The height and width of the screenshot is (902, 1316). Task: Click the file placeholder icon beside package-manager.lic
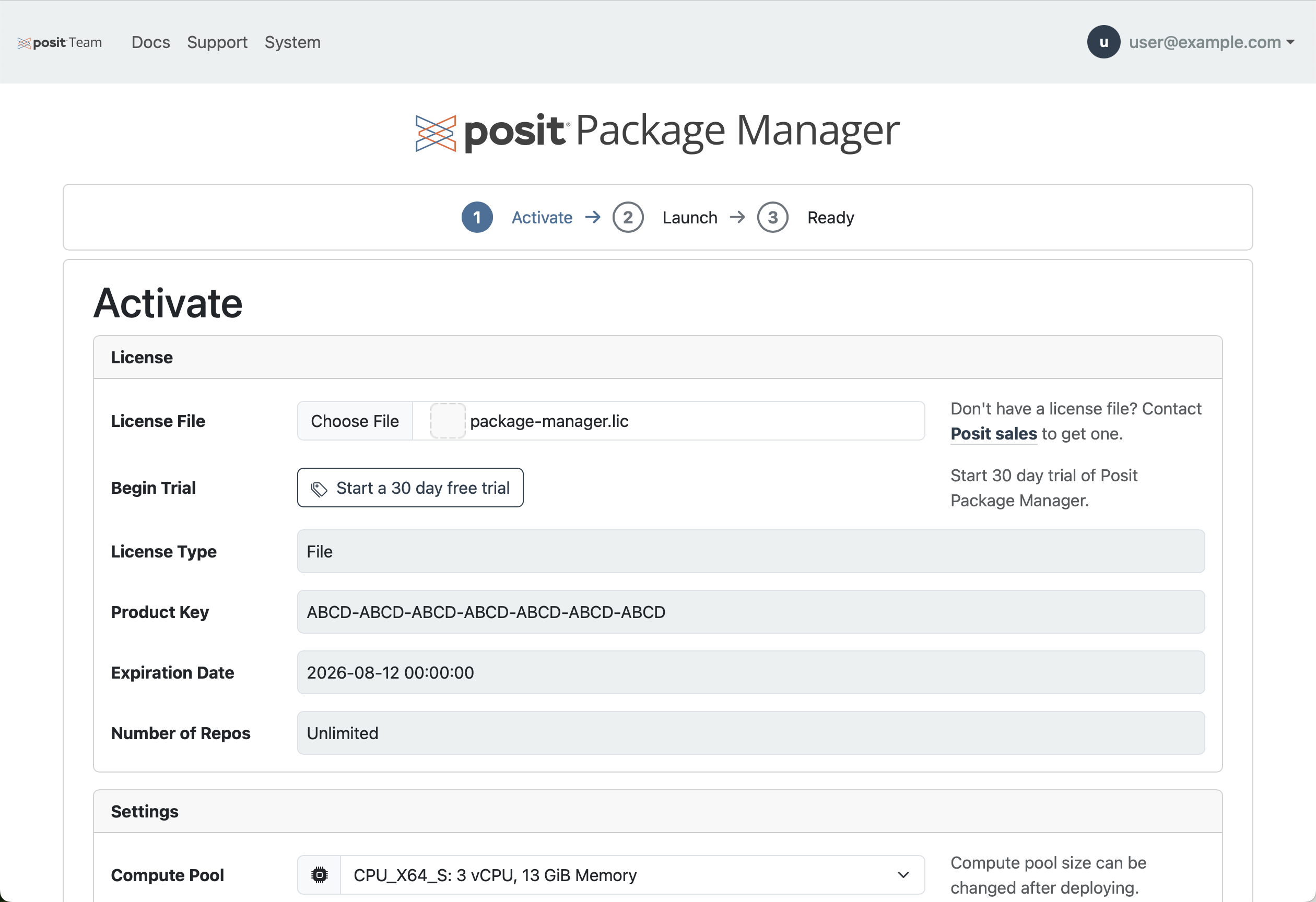[448, 420]
